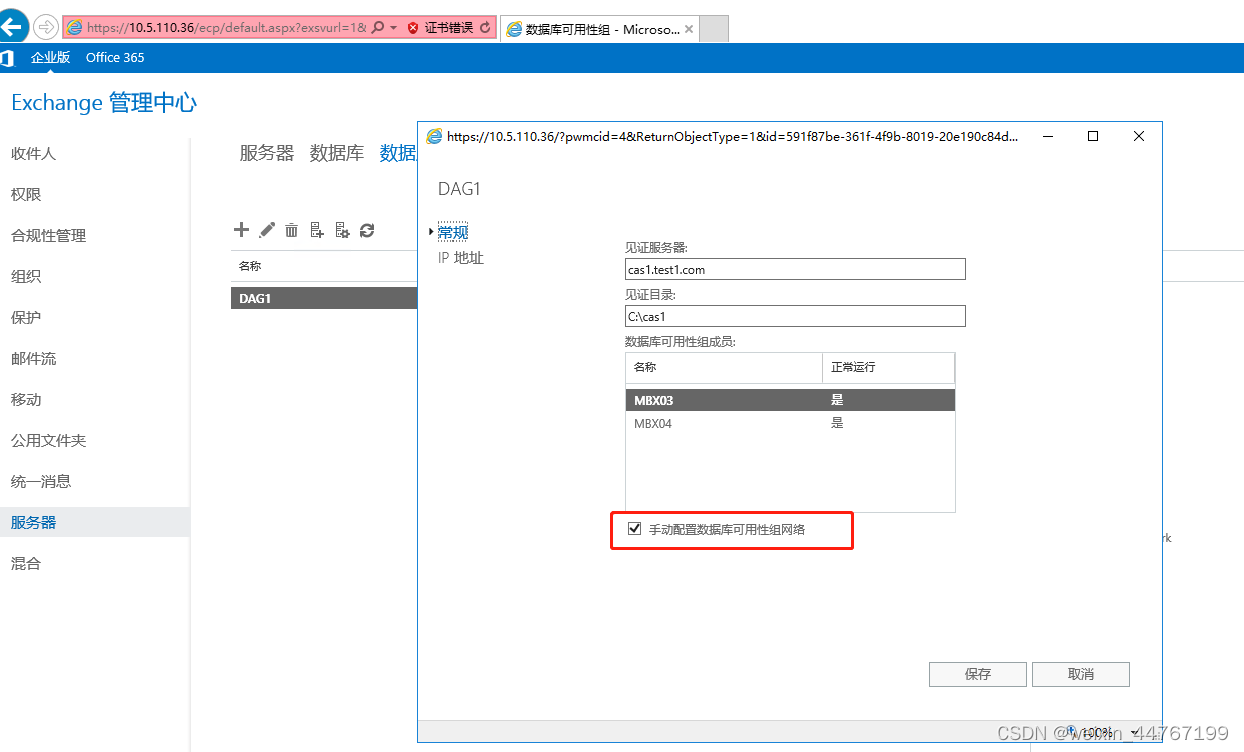Screen dimensions: 1244x752
Task: Minimize the DAG1 dialog window
Action: click(x=1047, y=136)
